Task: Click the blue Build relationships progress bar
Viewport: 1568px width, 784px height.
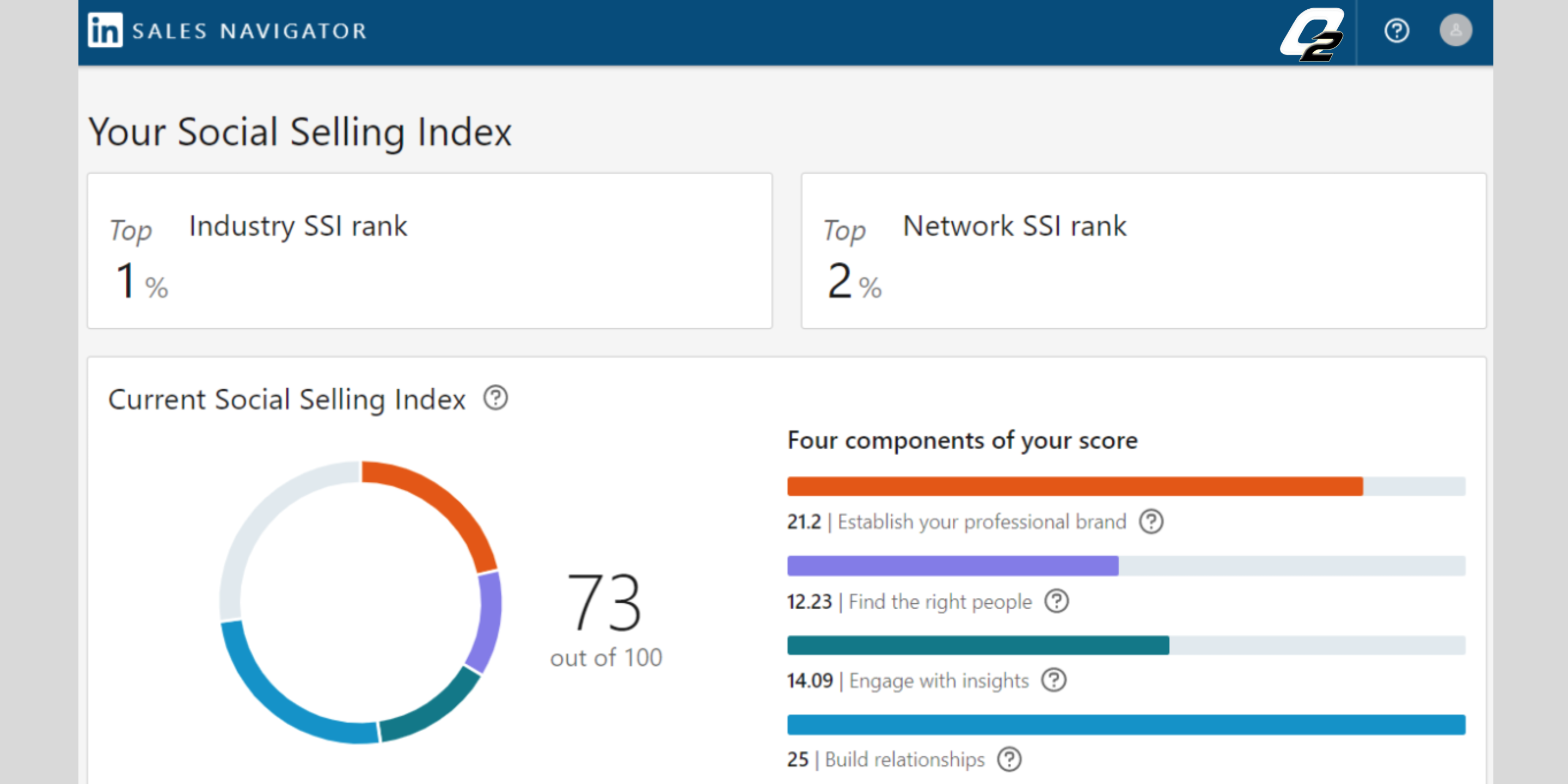Action: click(x=1126, y=724)
